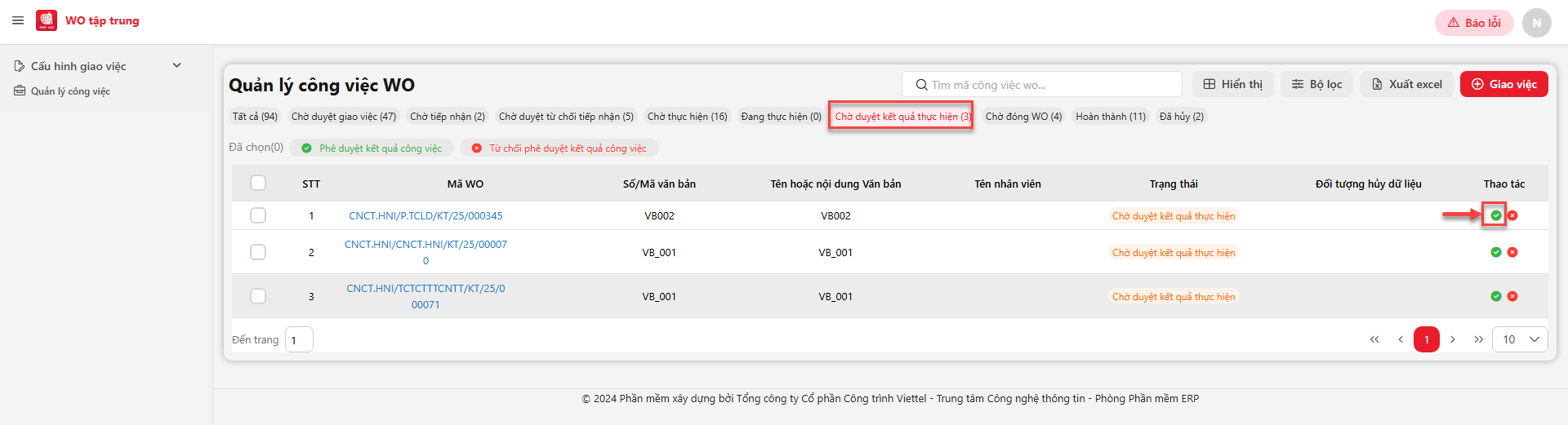Image resolution: width=1568 pixels, height=425 pixels.
Task: Reject row 2 with red X icon
Action: pos(1512,252)
